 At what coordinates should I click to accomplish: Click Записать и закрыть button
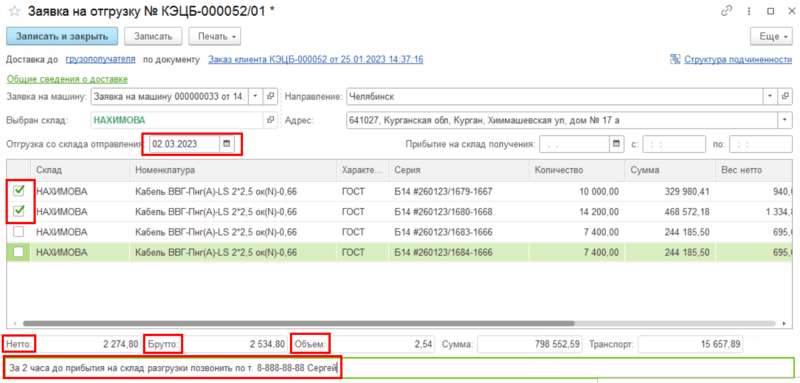point(62,37)
